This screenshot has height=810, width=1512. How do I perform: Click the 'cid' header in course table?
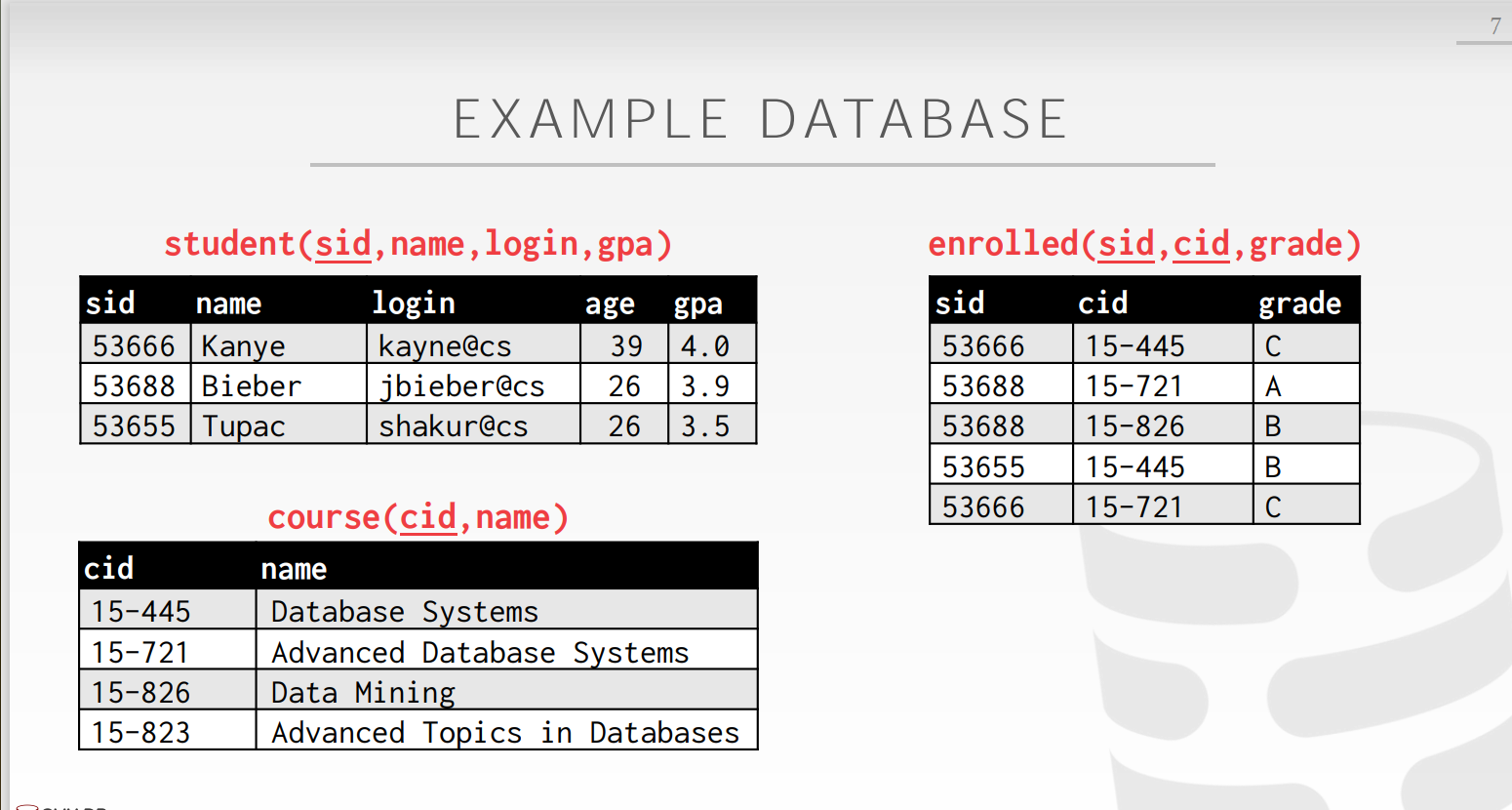108,568
